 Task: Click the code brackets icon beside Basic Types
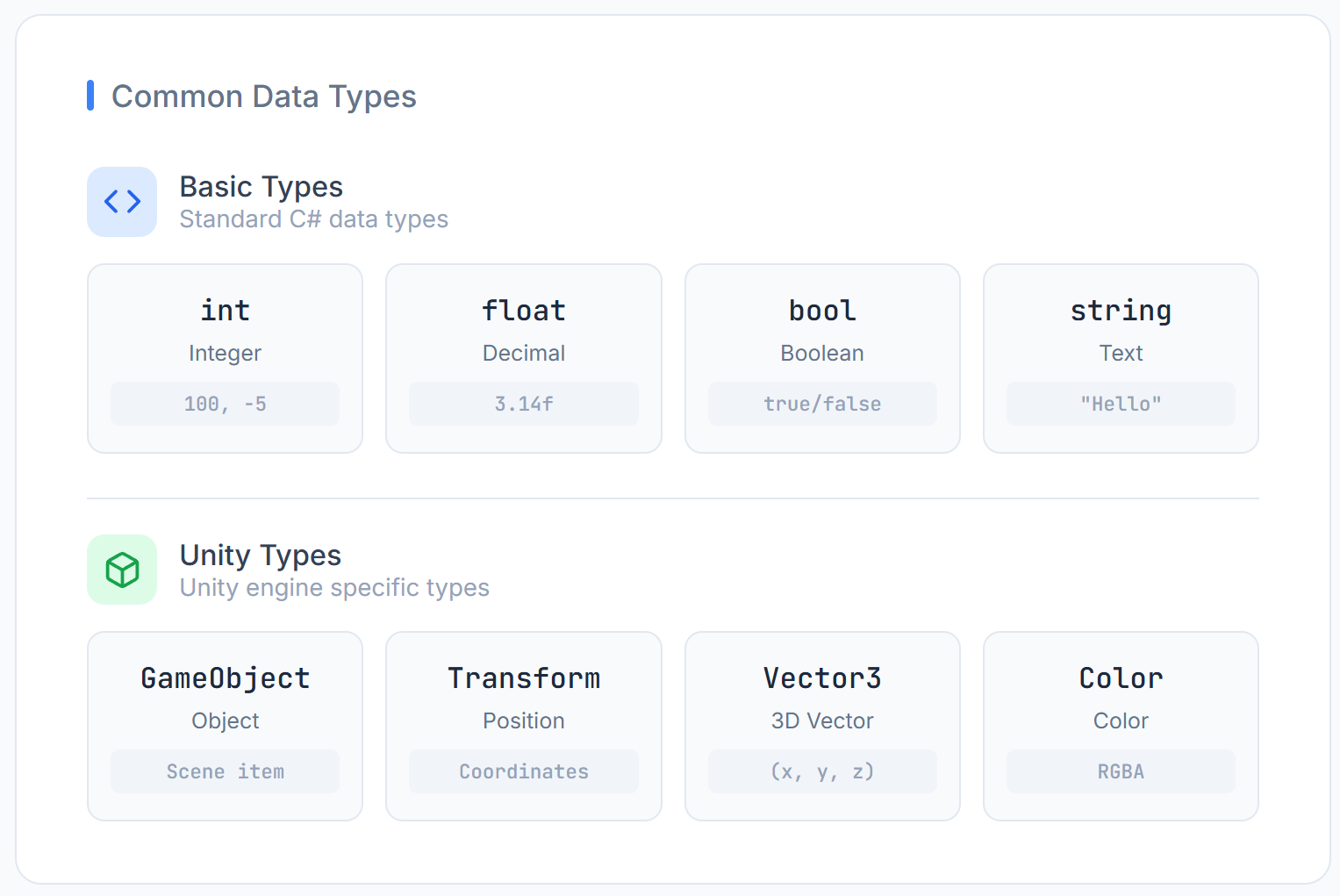(x=122, y=202)
